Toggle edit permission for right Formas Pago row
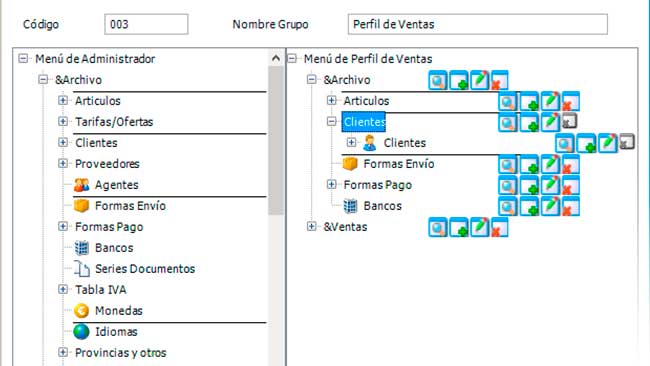Viewport: 650px width, 366px height. tap(550, 185)
